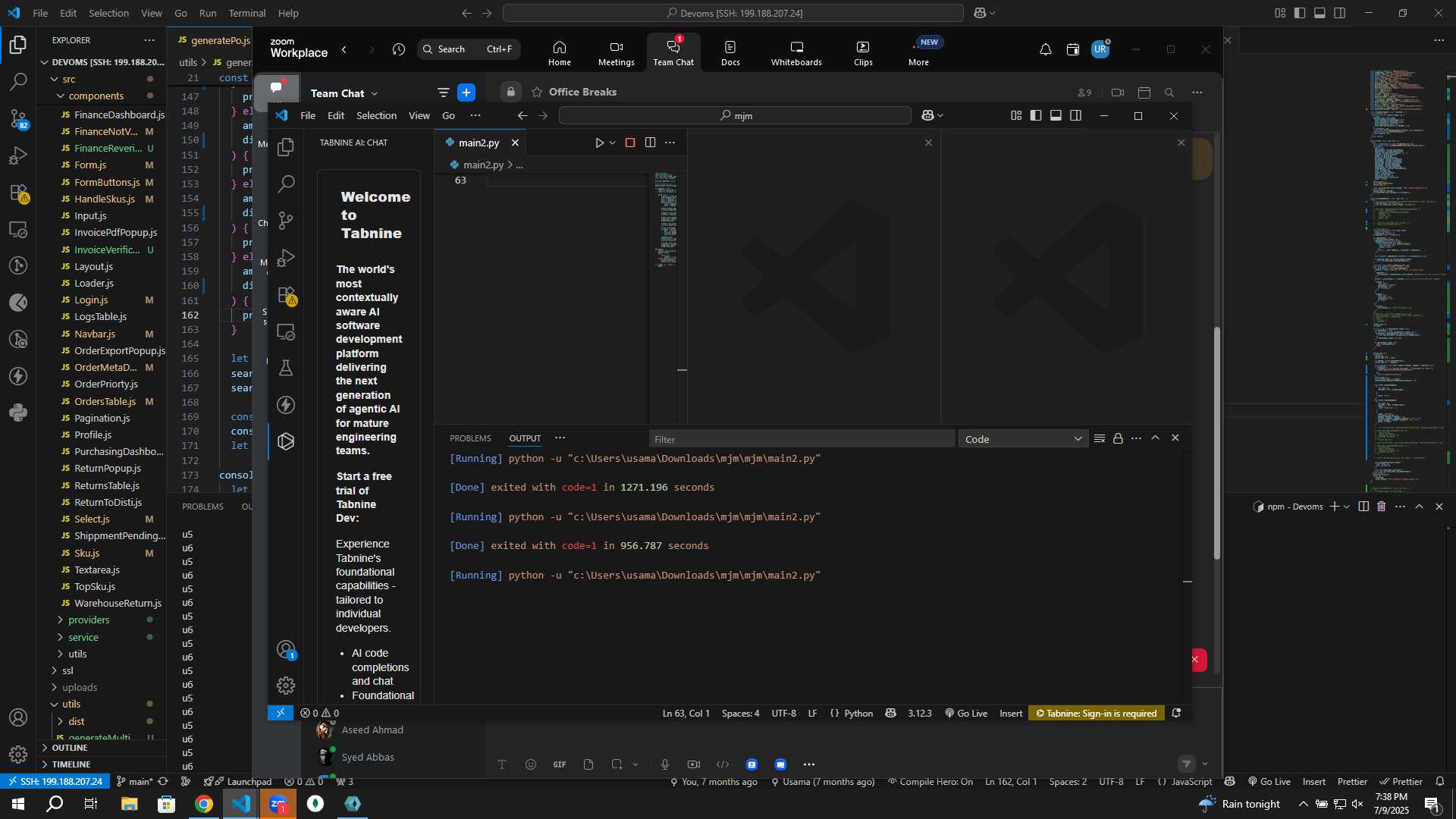Toggle Compile Hero: On in outer status bar

930,782
